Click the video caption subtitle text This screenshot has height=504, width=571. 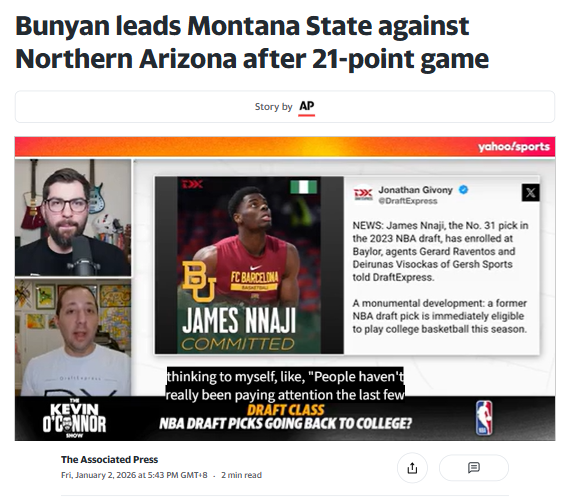click(285, 386)
